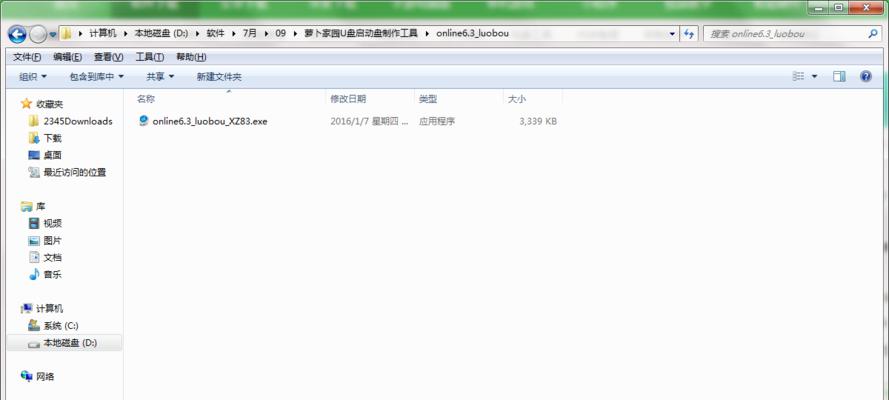Open the 包含到库中 dropdown
889x400 pixels.
tap(96, 76)
